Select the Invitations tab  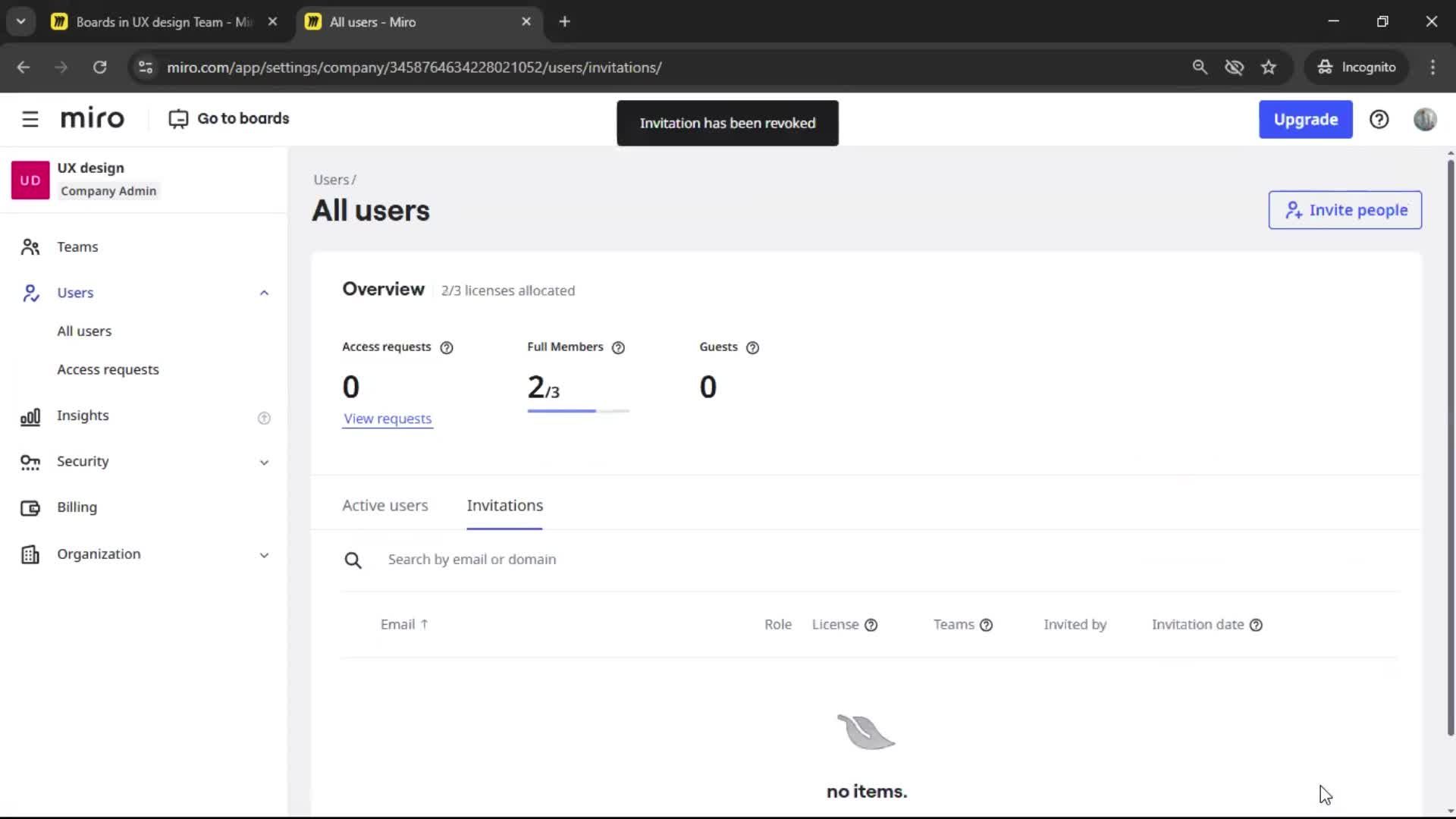click(x=504, y=505)
